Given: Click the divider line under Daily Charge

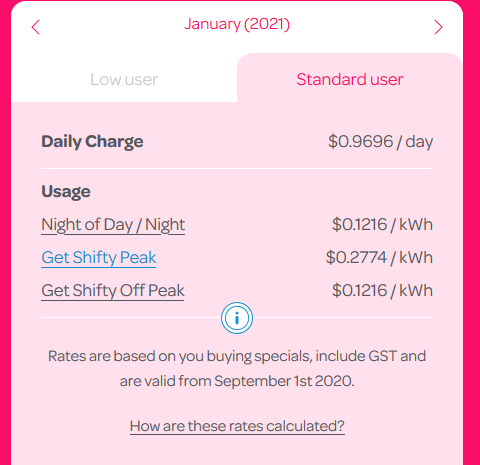Looking at the screenshot, I should click(237, 169).
